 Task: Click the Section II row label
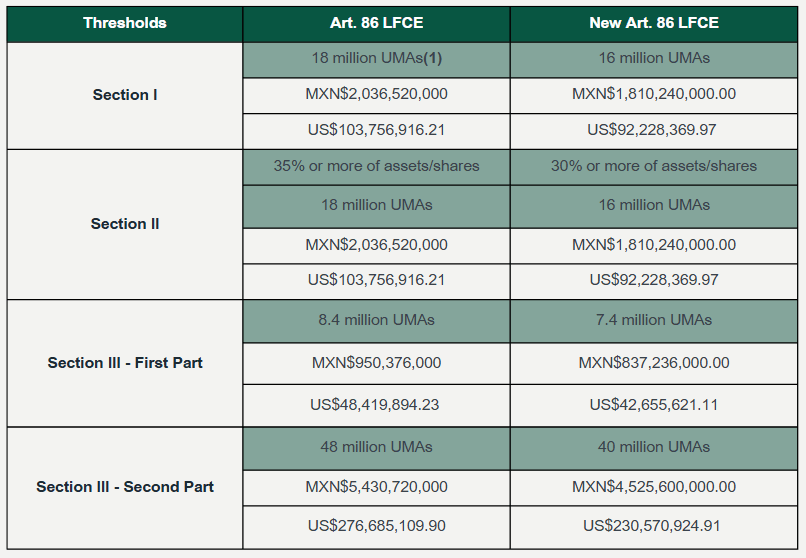point(125,224)
